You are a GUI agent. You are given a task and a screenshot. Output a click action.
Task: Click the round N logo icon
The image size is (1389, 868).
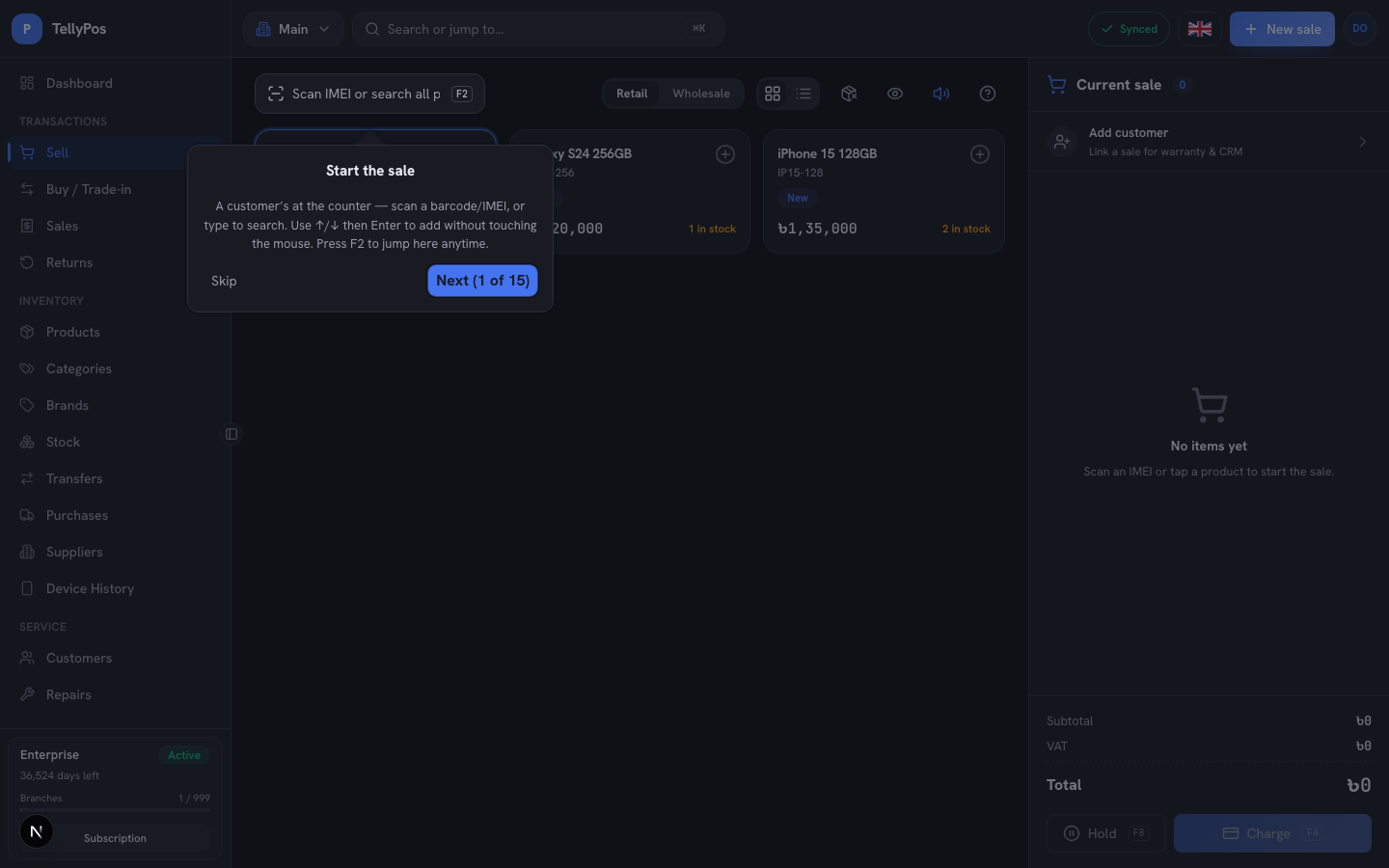tap(37, 831)
